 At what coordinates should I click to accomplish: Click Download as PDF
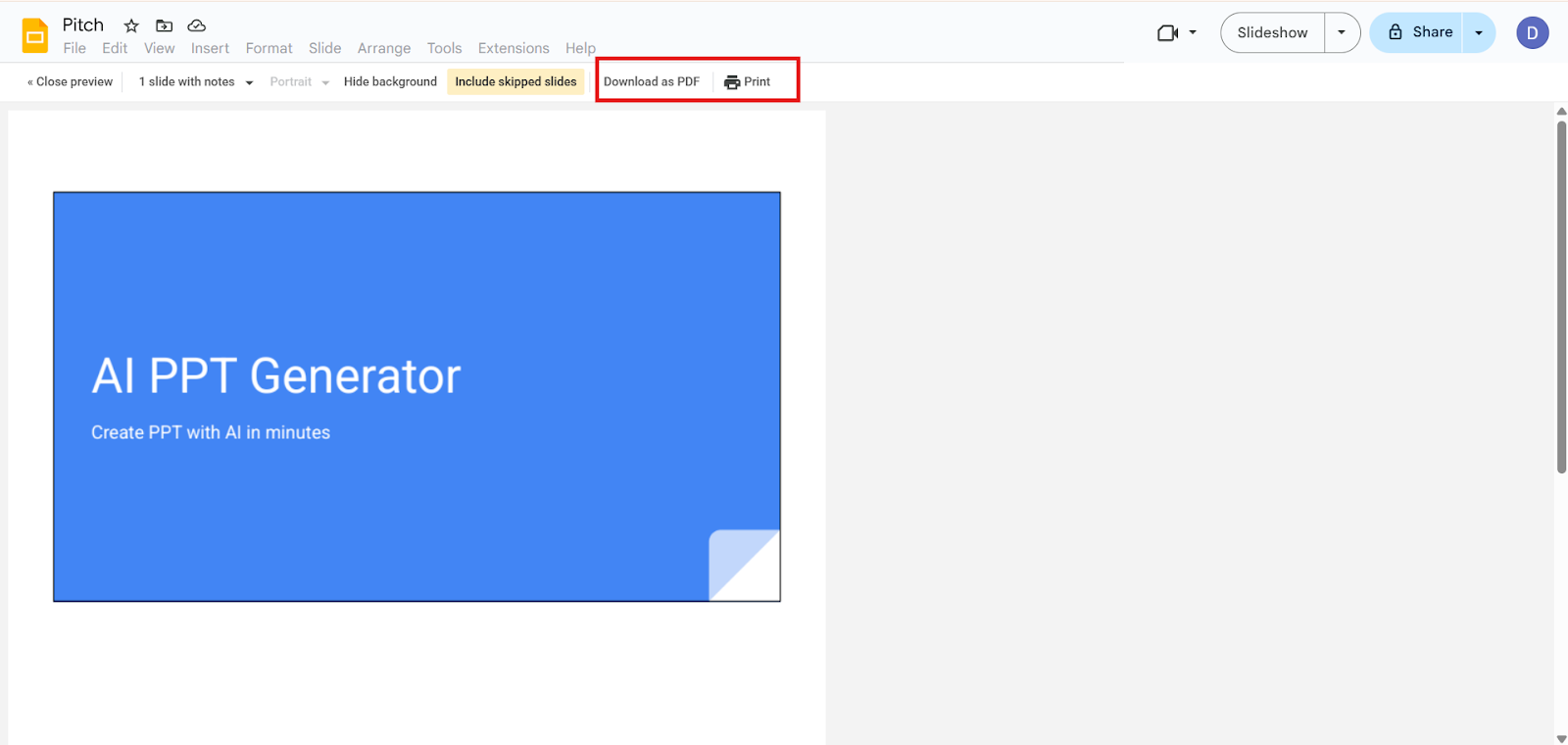pos(652,81)
